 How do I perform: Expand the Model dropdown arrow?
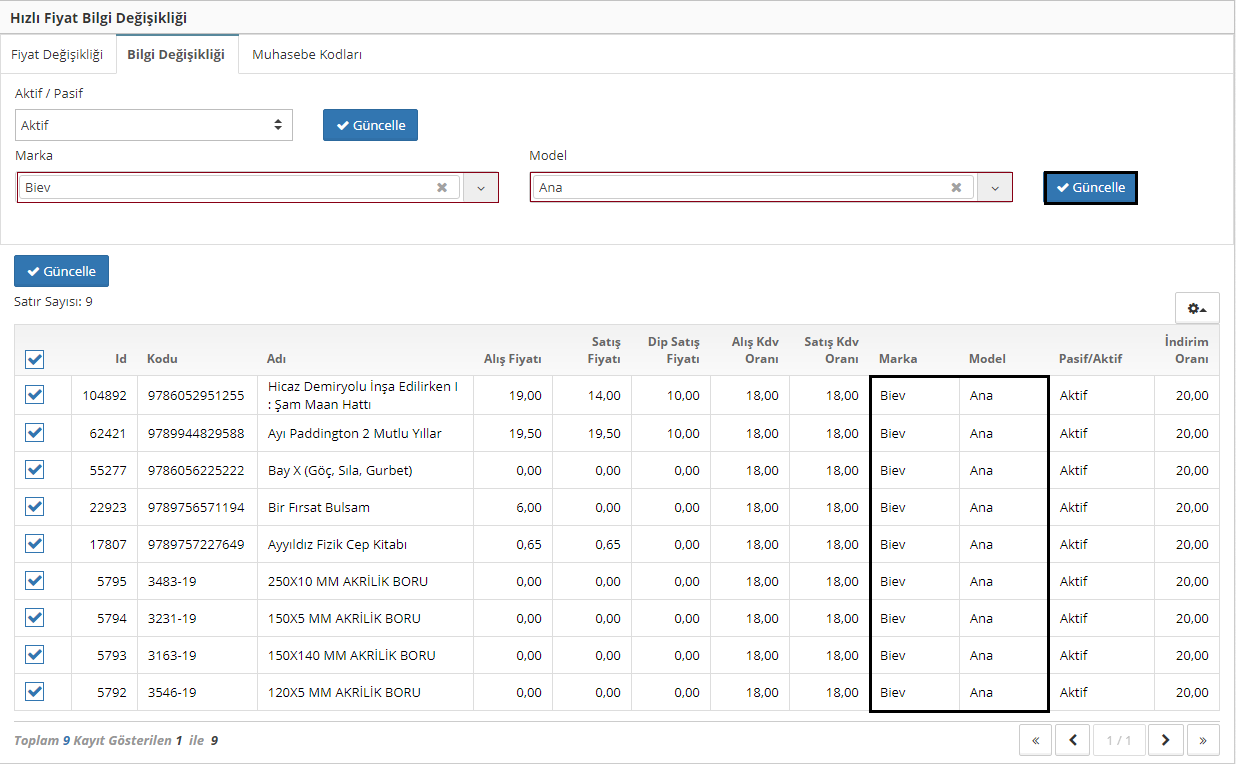pos(994,187)
